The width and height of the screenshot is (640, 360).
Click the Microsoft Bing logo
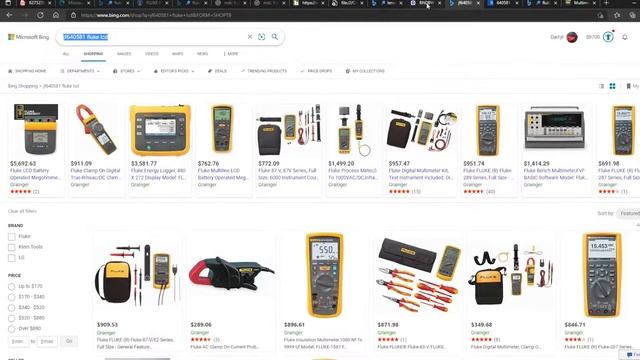click(29, 37)
